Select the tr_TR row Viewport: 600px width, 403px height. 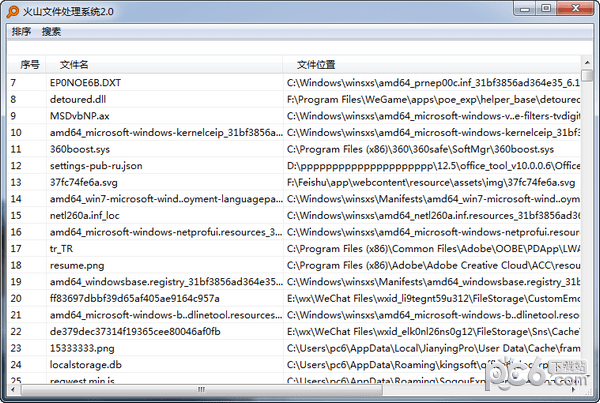(61, 249)
